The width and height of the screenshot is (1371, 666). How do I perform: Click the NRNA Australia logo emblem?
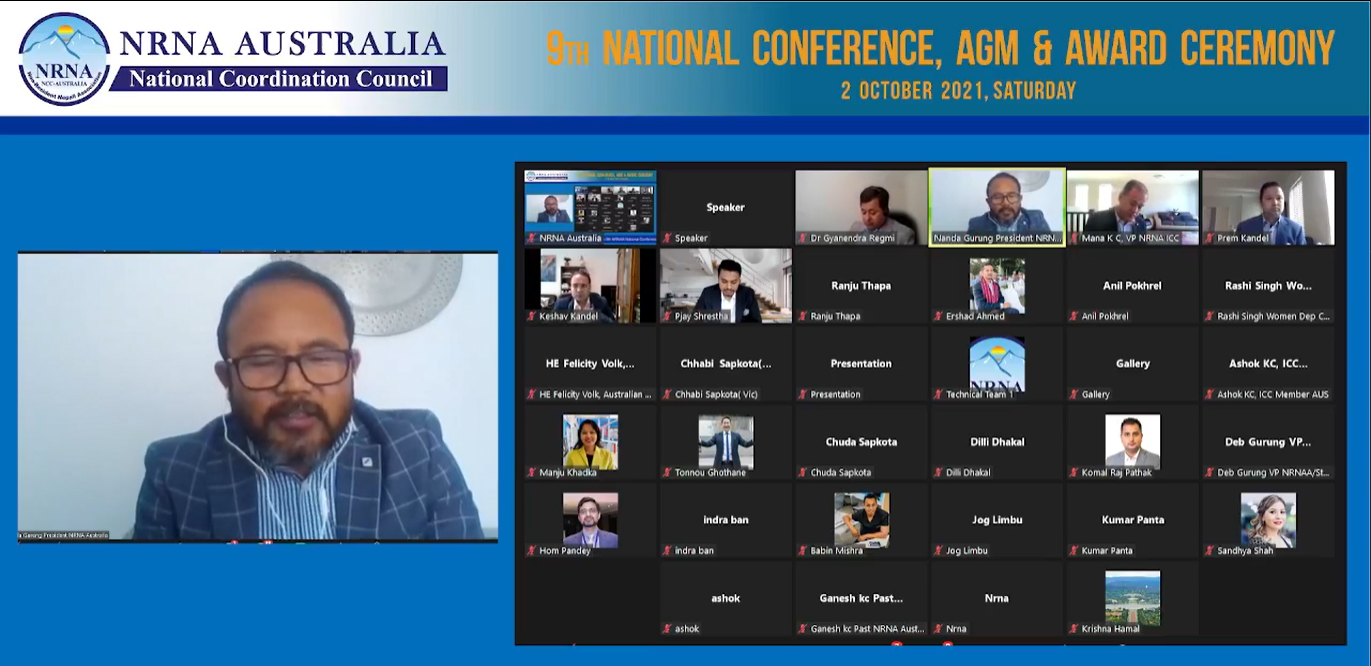coord(64,58)
